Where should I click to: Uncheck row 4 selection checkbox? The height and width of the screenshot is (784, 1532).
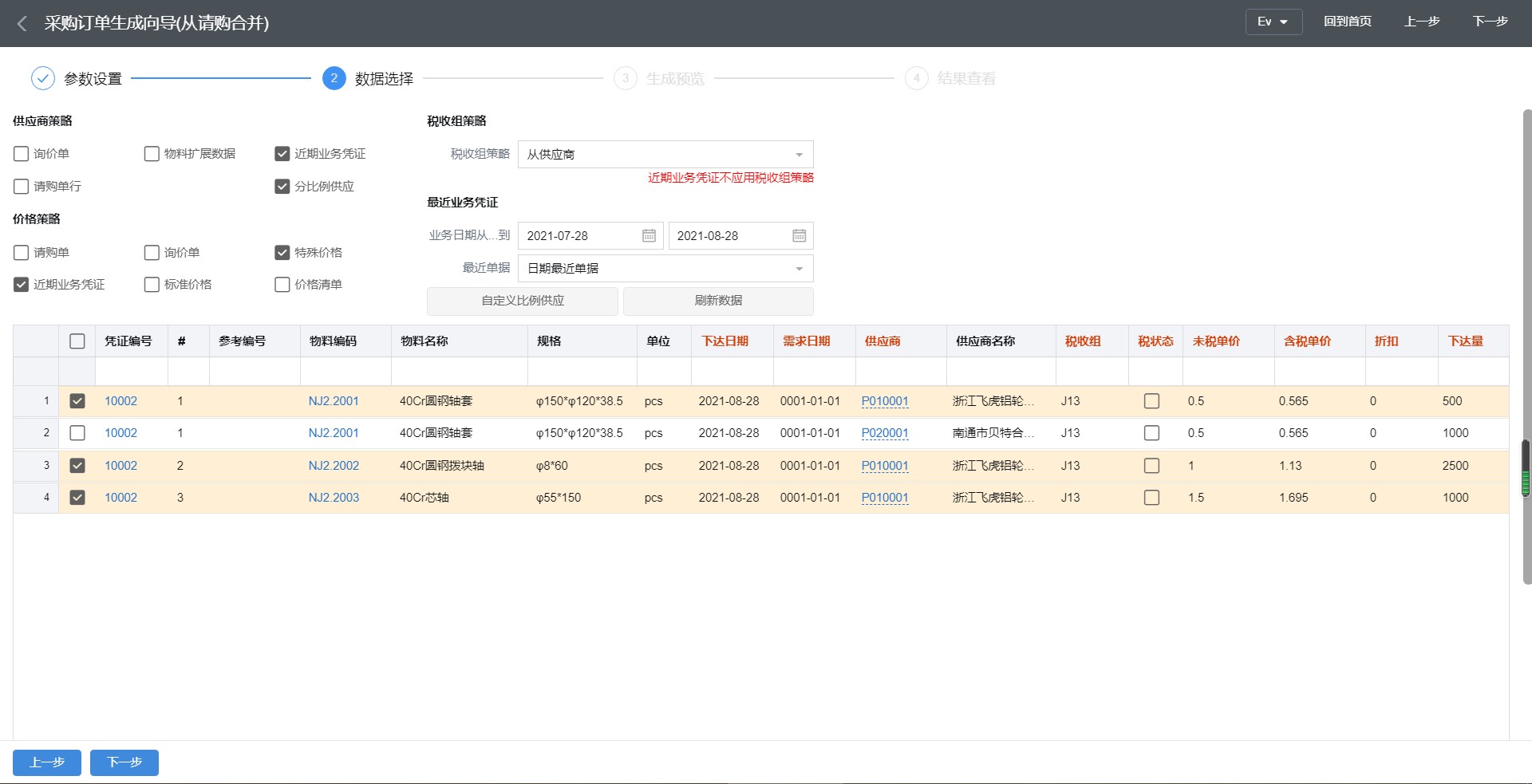(x=77, y=498)
